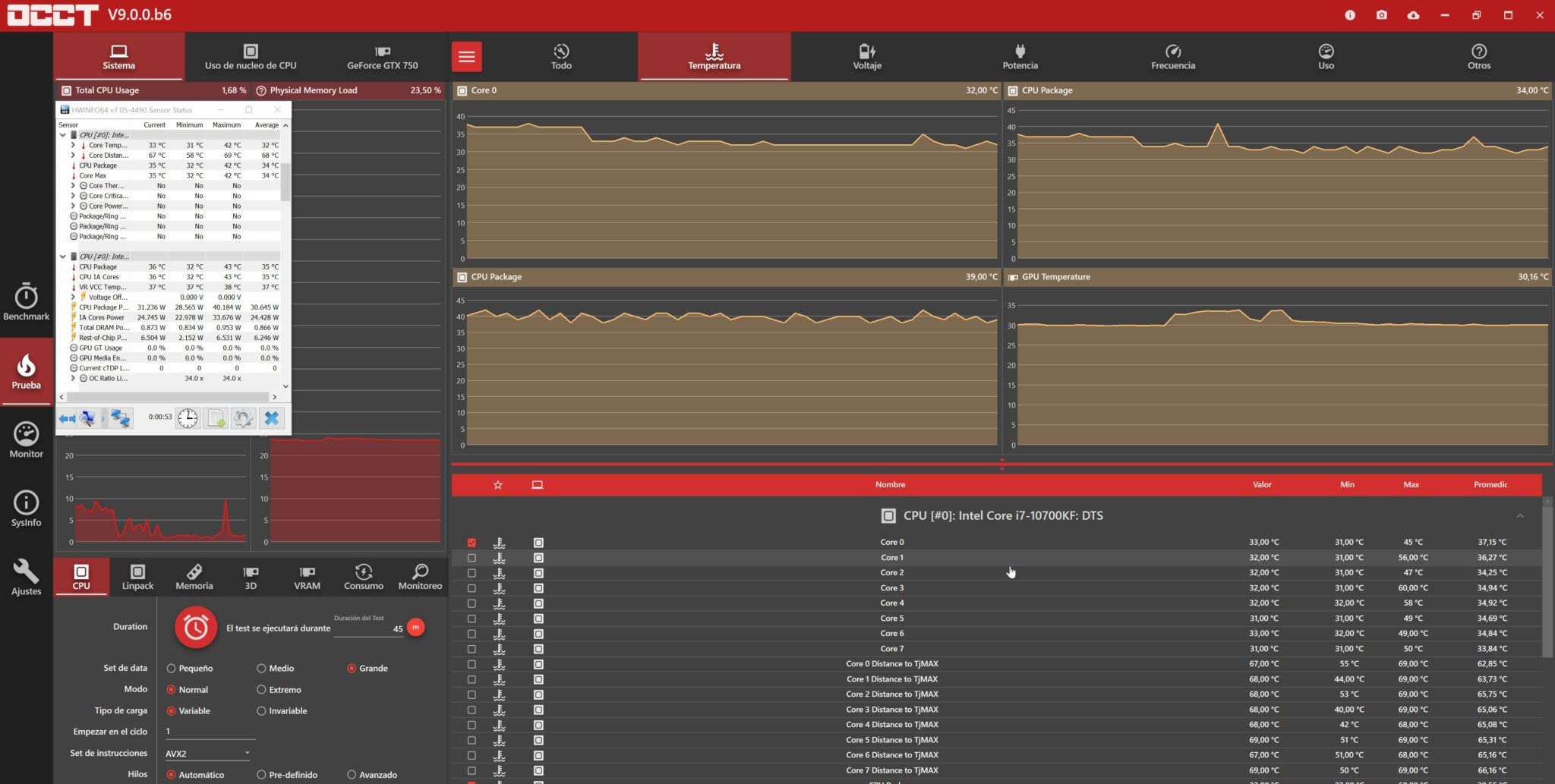
Task: Click the blue X icon in HWiNFO toolbar
Action: click(x=271, y=418)
